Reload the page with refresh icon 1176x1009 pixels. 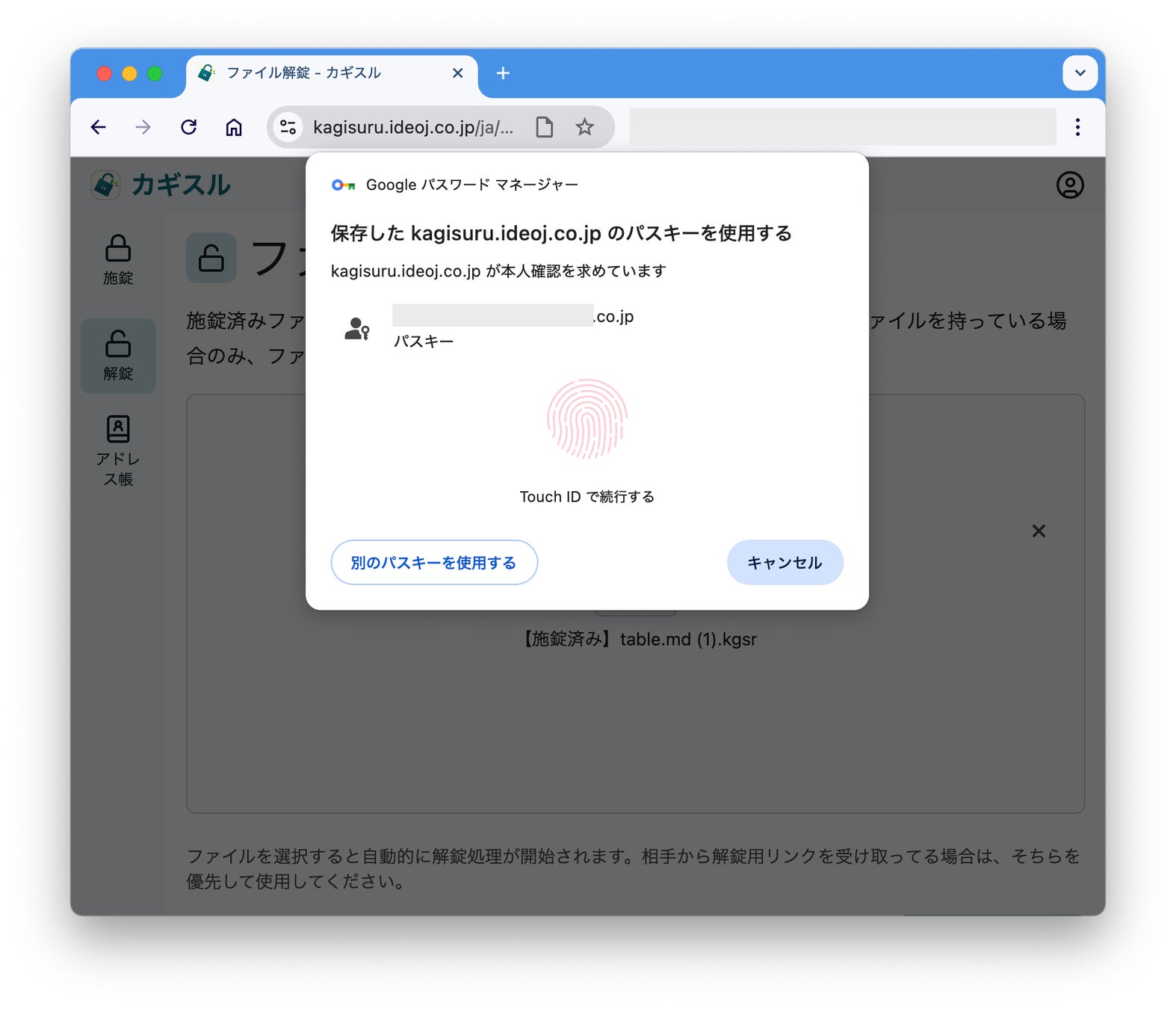click(x=189, y=127)
